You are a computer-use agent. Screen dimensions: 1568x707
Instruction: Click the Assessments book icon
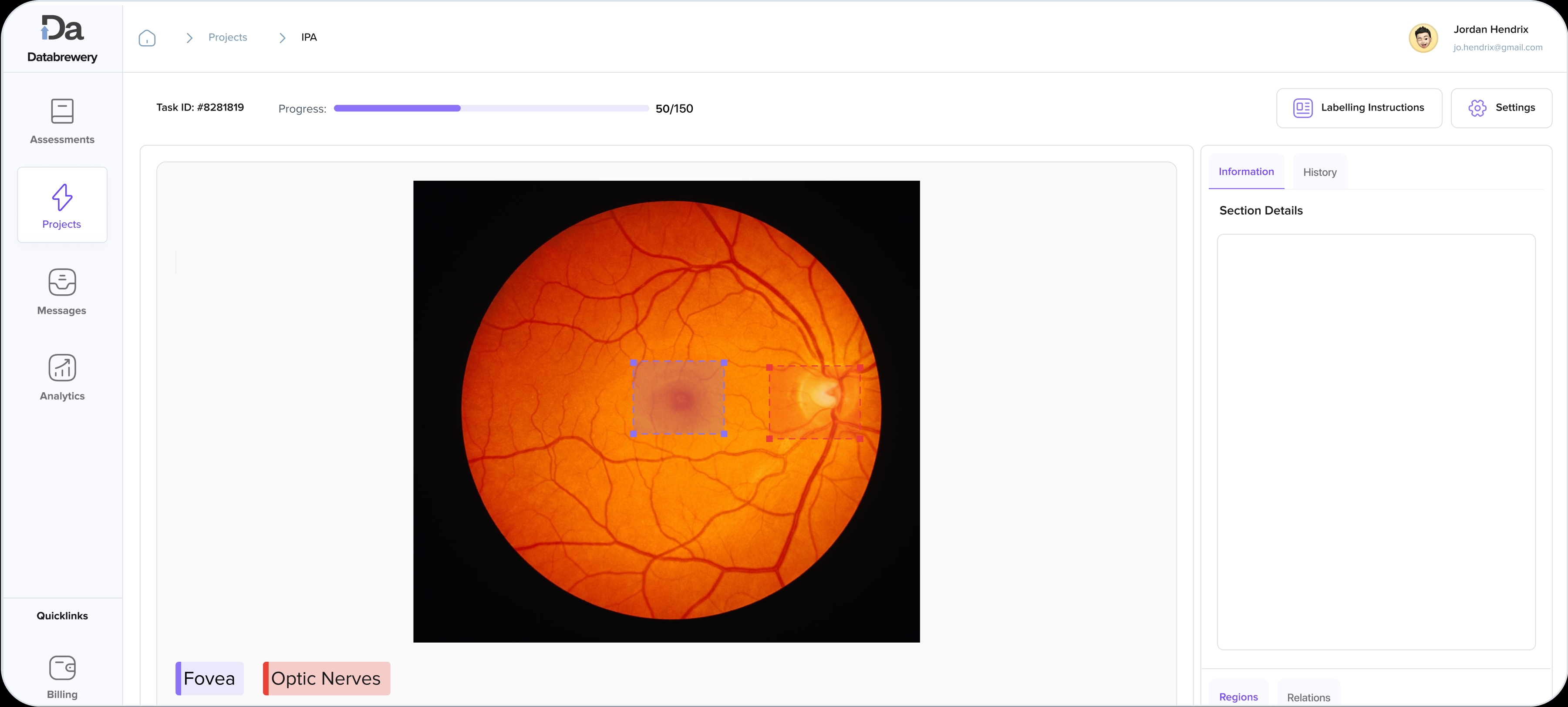(62, 111)
